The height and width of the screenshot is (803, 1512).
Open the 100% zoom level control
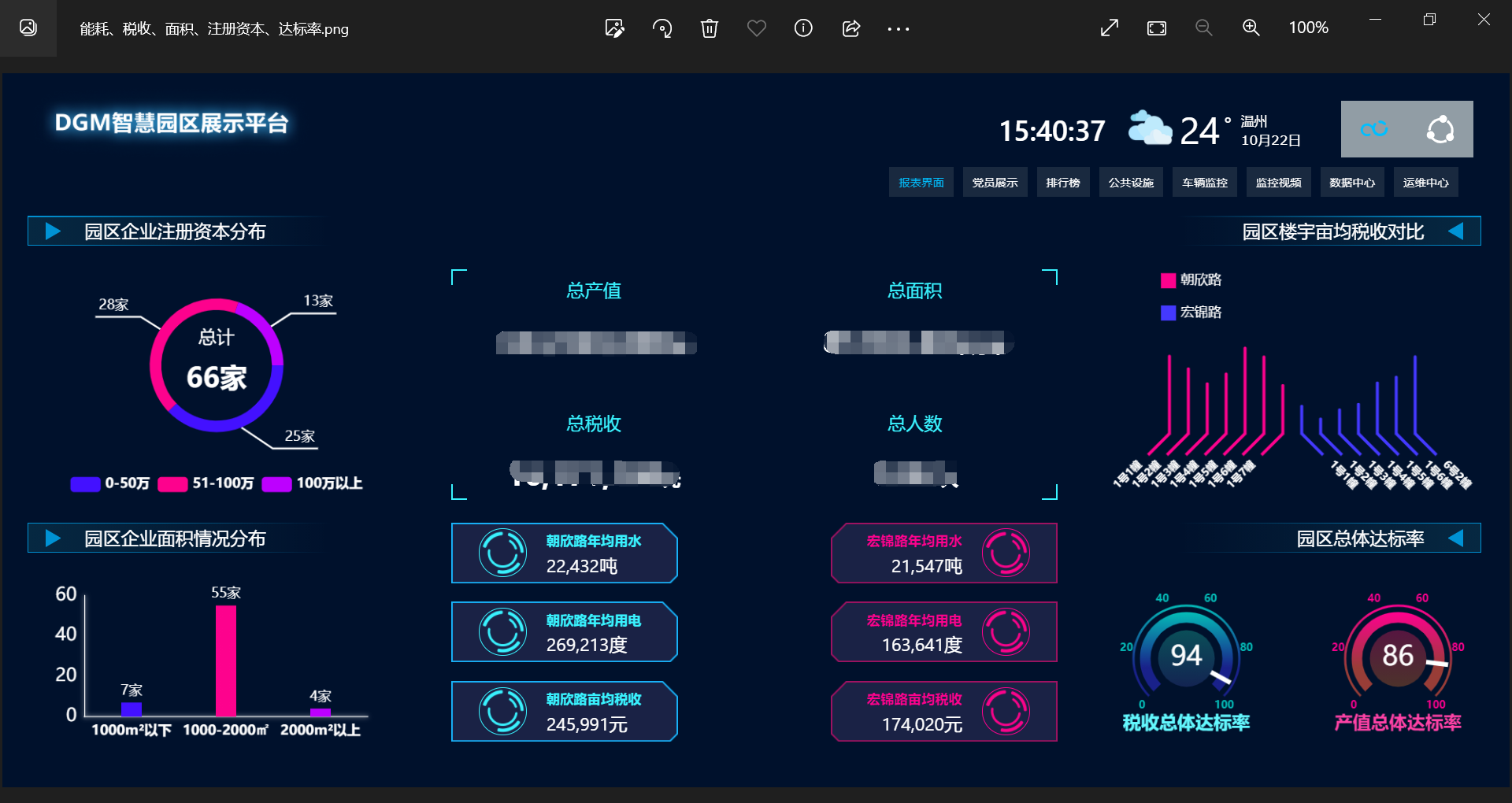tap(1308, 28)
